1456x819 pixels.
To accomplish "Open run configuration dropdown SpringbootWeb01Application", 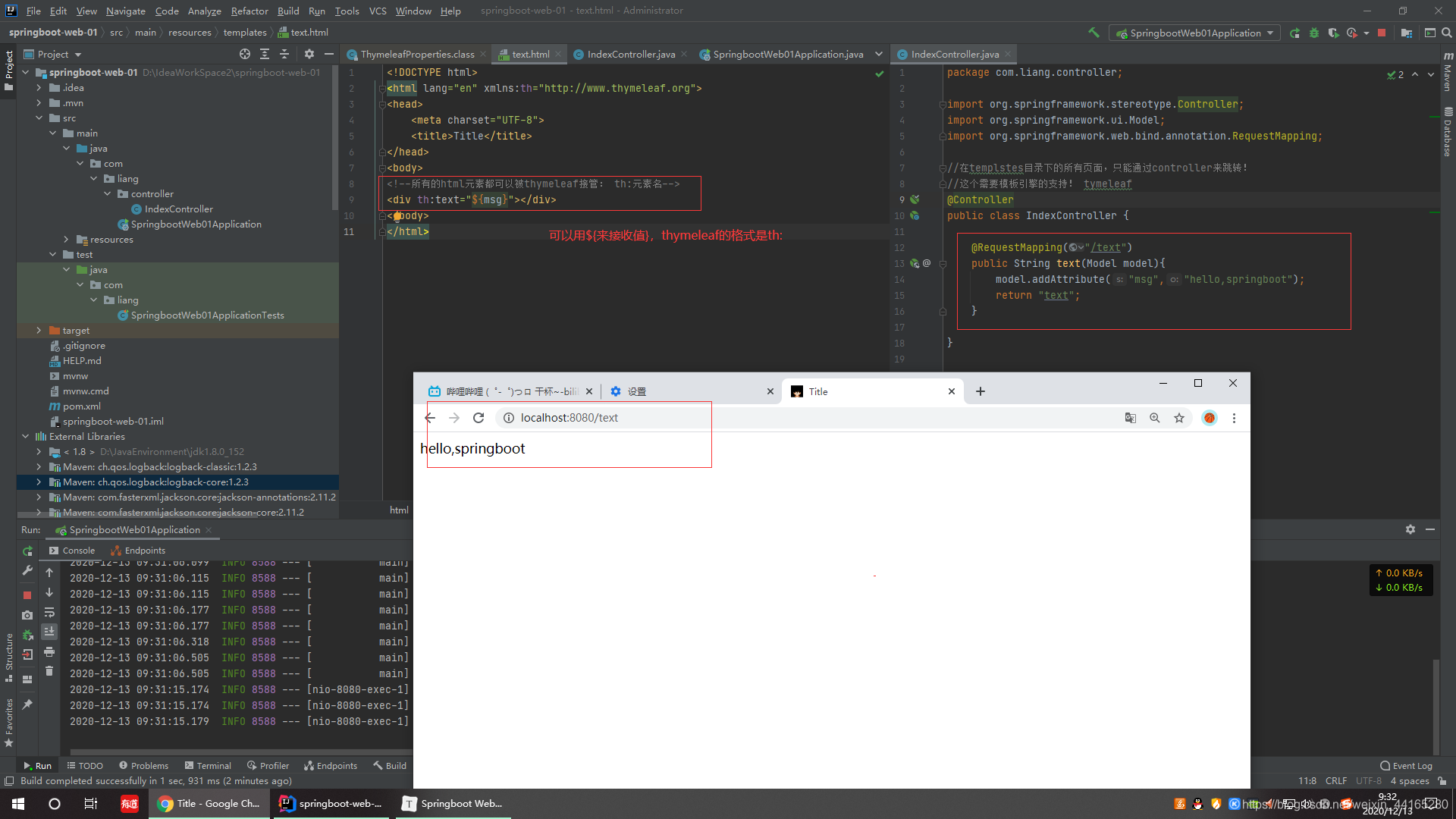I will click(1194, 33).
